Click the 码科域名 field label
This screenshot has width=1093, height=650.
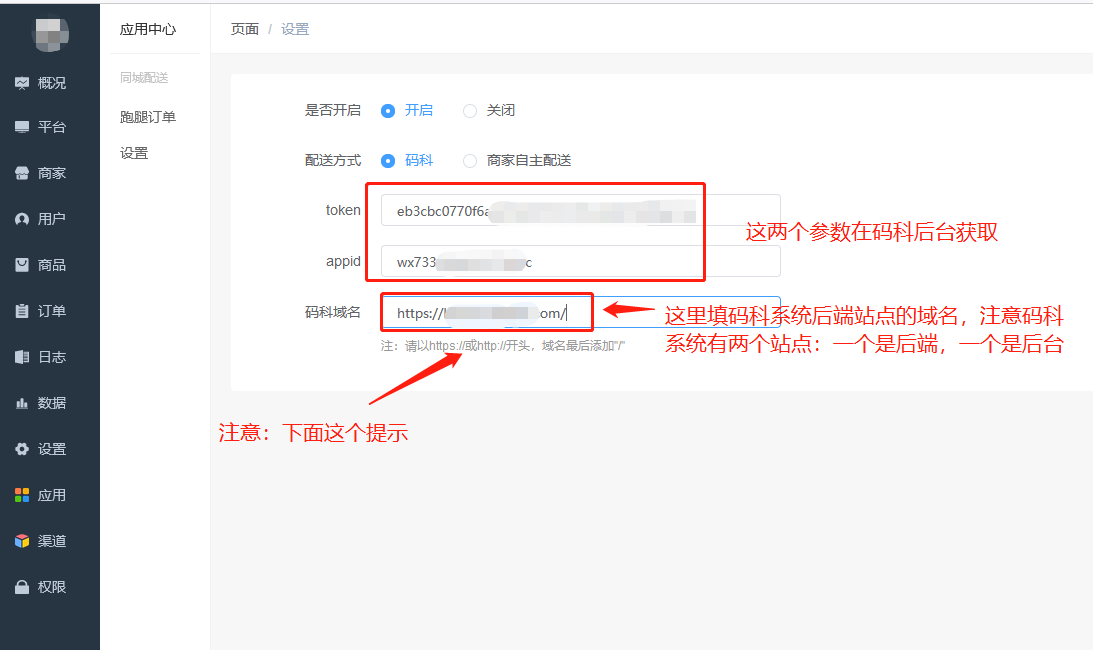(x=333, y=312)
